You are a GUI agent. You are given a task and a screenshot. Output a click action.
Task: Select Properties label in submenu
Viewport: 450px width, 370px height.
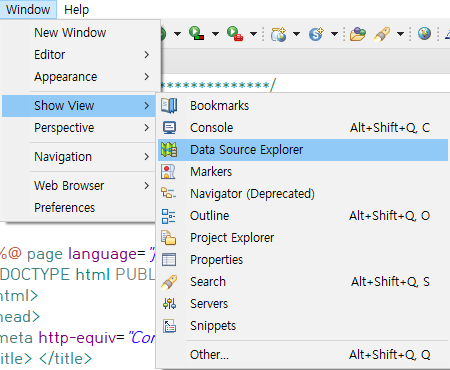point(216,260)
